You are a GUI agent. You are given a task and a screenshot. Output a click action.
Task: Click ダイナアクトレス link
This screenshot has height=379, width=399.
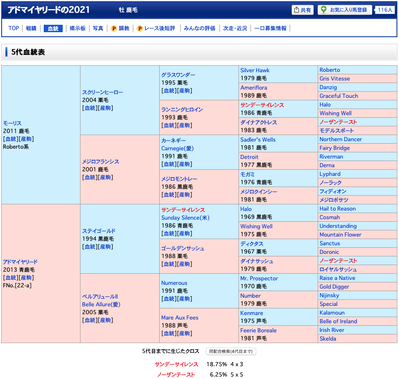tap(259, 122)
